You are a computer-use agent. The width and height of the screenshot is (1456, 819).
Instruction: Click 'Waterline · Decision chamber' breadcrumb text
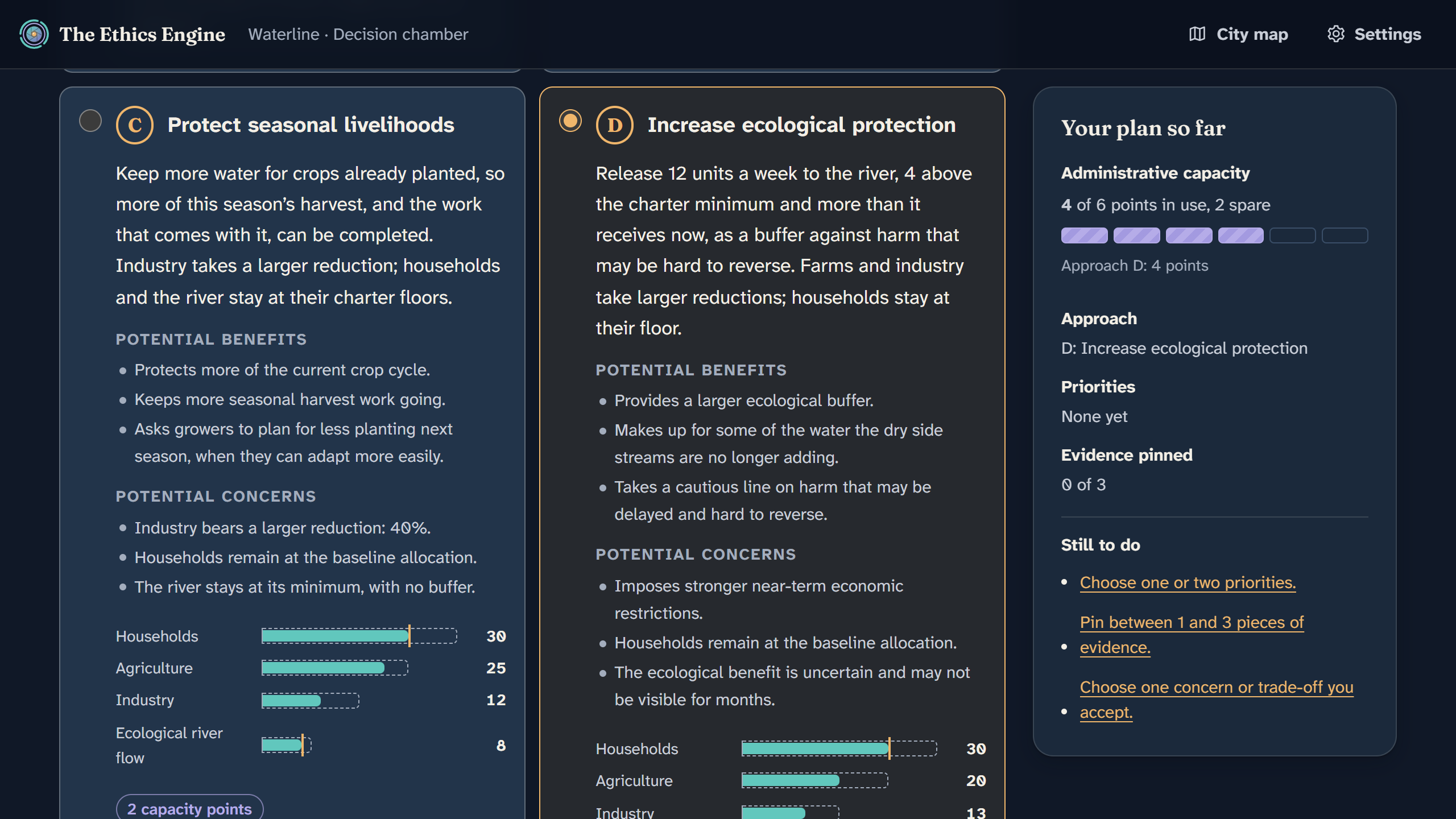point(358,34)
